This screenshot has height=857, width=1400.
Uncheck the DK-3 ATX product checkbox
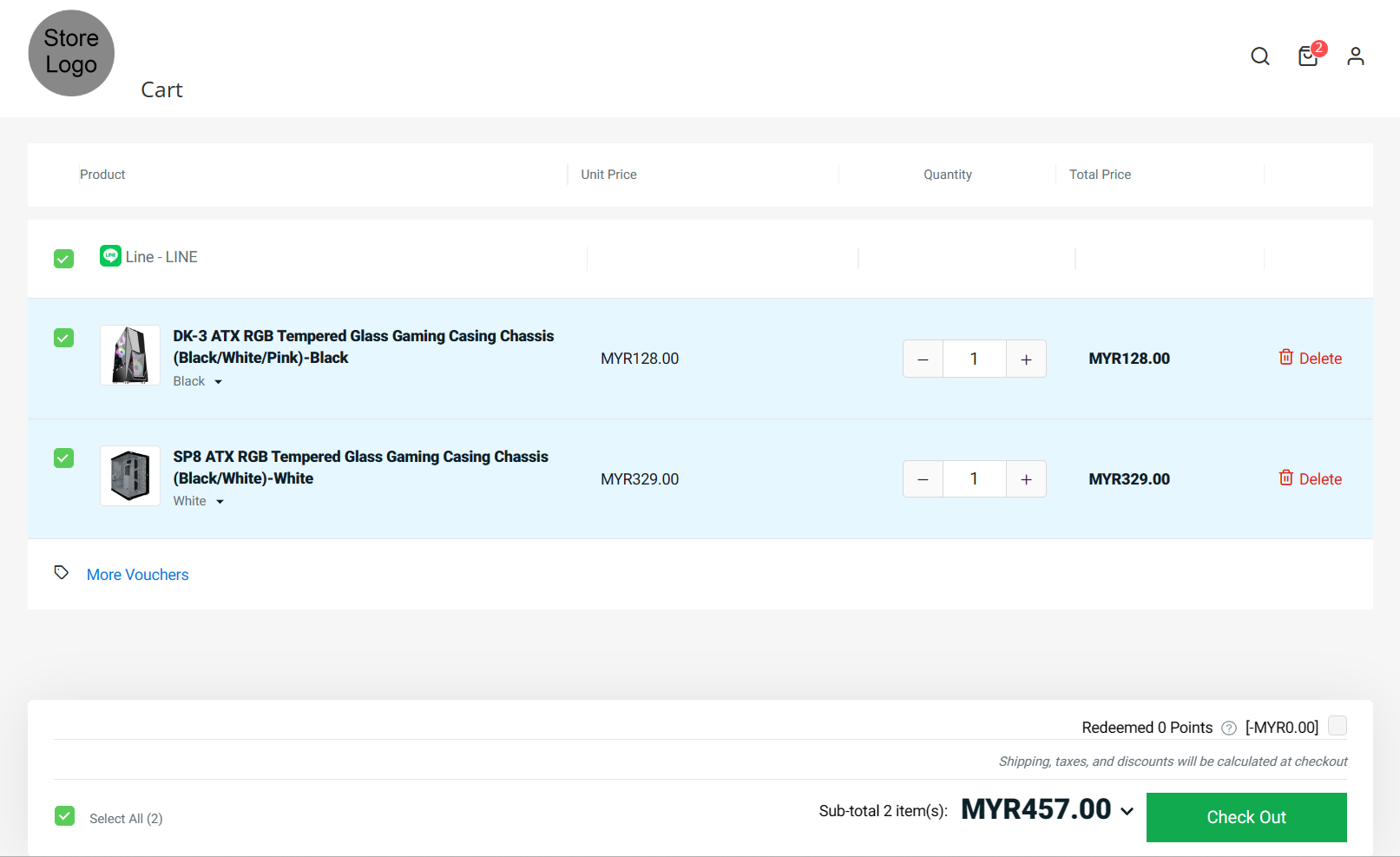(64, 338)
